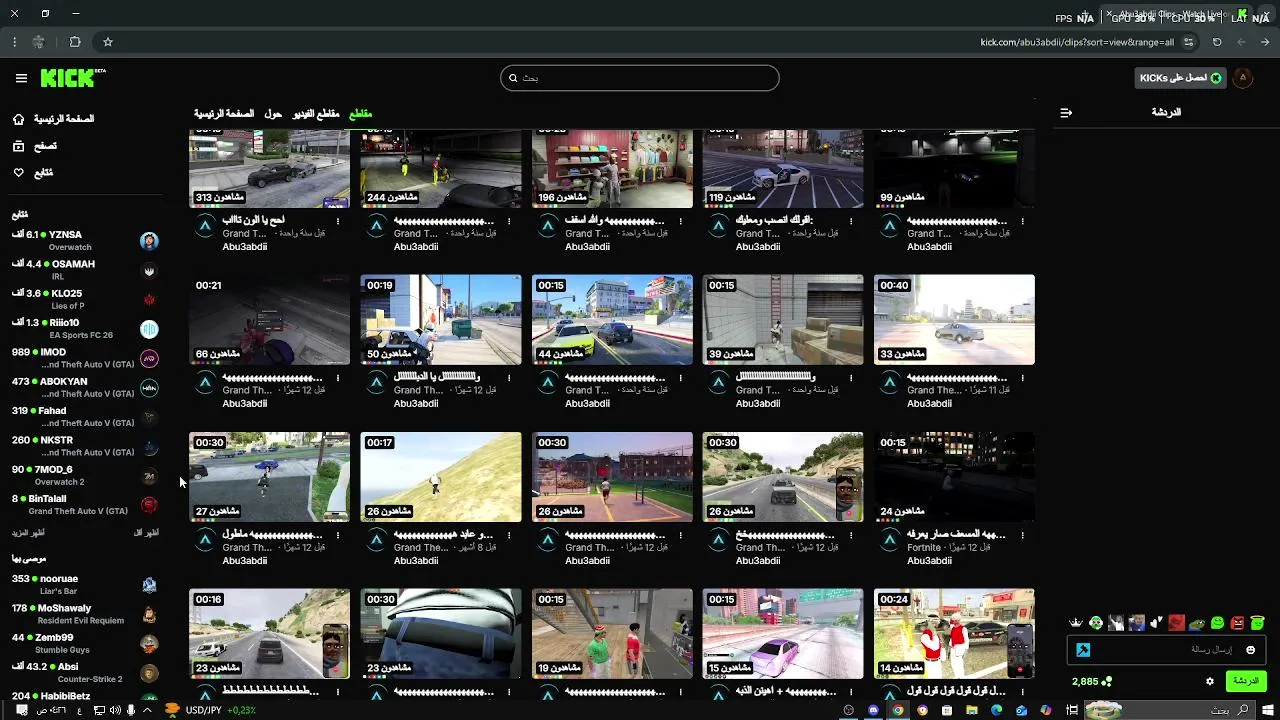The width and height of the screenshot is (1280, 720).
Task: Pick the white hearts emote
Action: coord(1157,623)
